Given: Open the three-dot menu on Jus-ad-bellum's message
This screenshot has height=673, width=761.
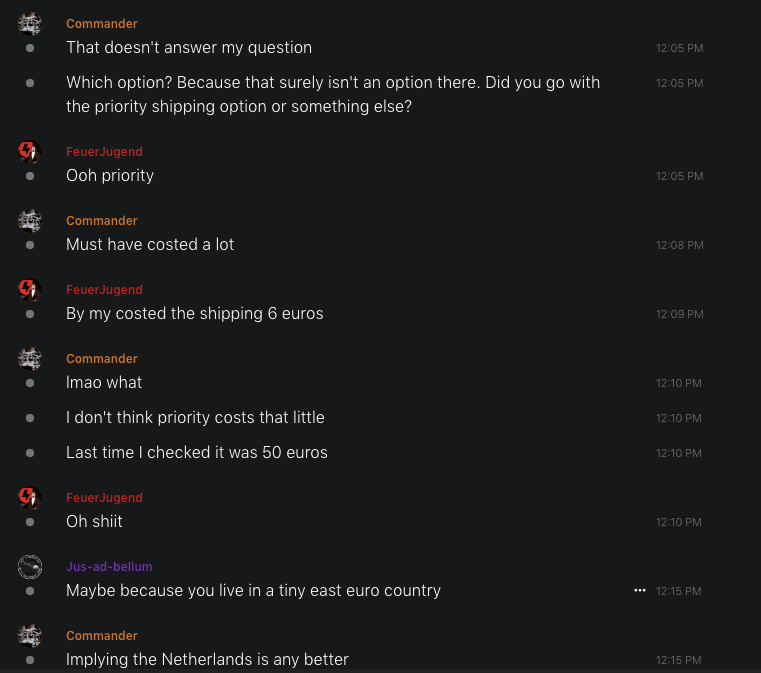Looking at the screenshot, I should click(639, 591).
